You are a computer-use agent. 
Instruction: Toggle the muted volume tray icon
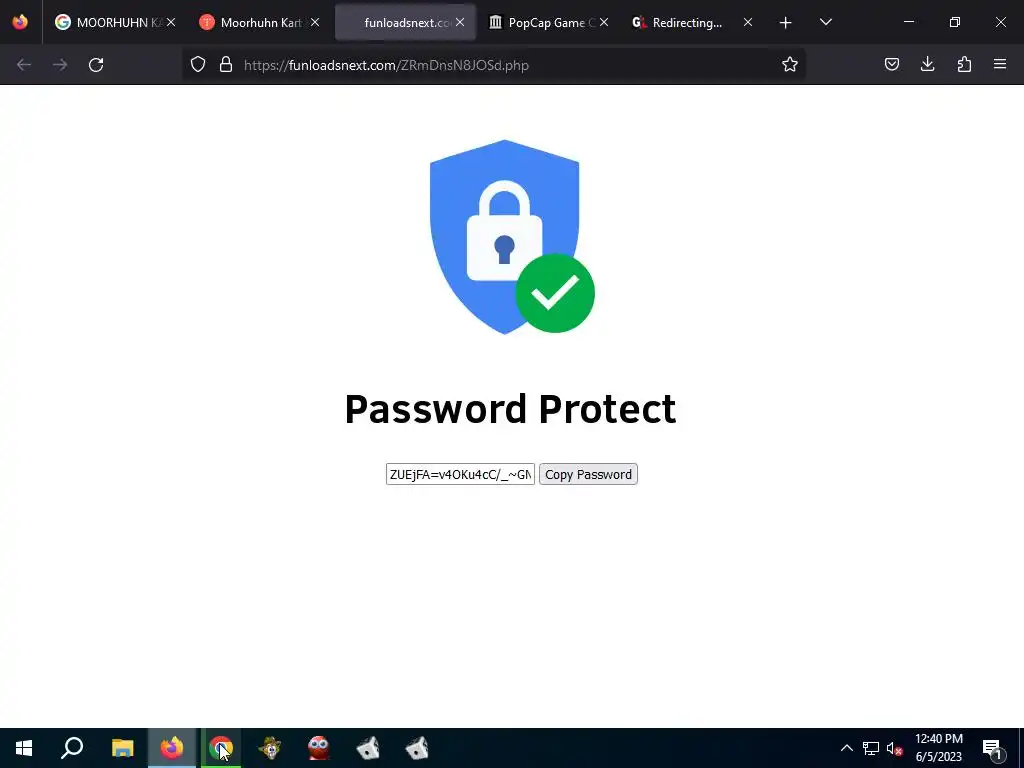point(895,748)
